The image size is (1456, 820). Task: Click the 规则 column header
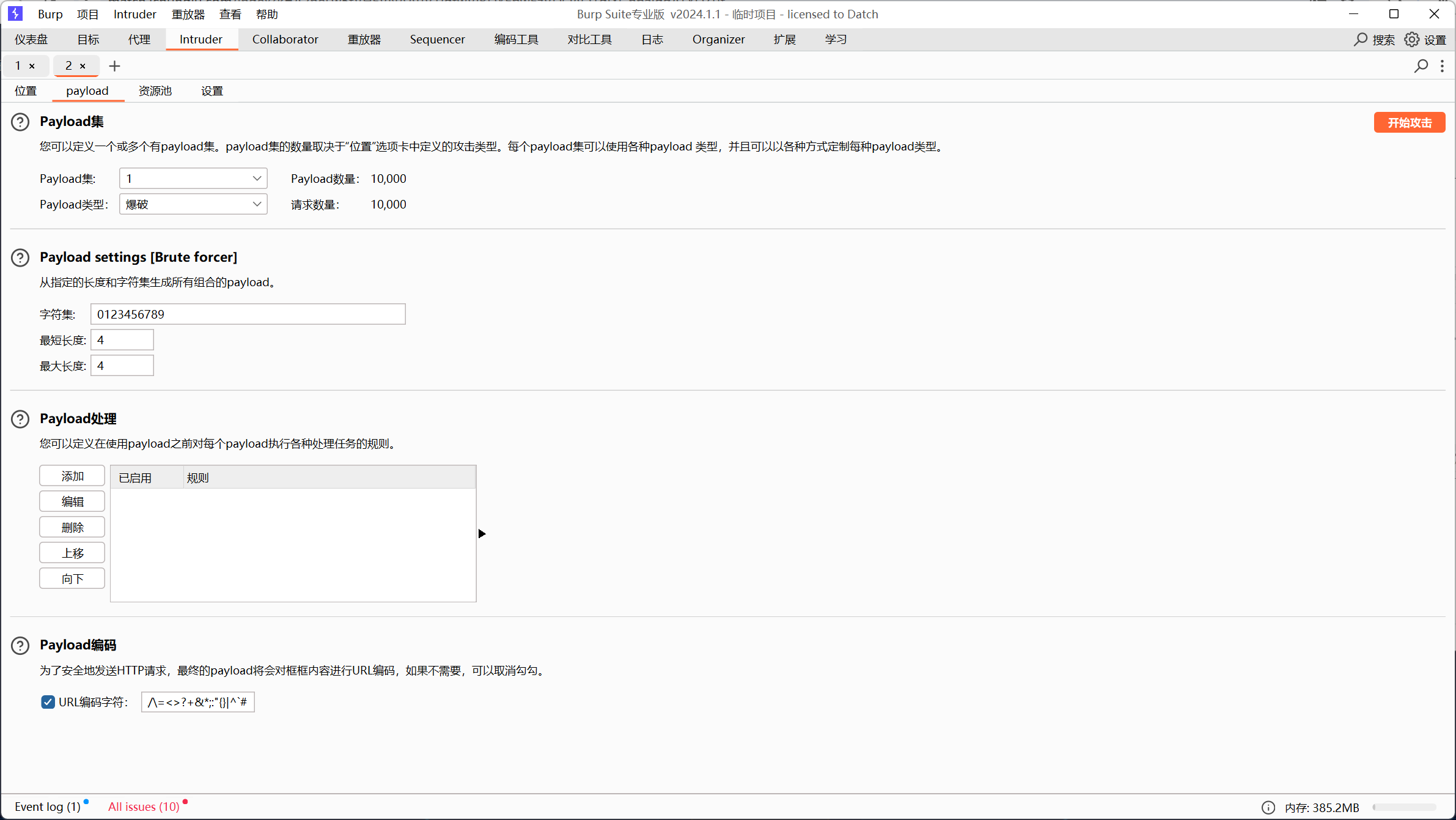(329, 478)
